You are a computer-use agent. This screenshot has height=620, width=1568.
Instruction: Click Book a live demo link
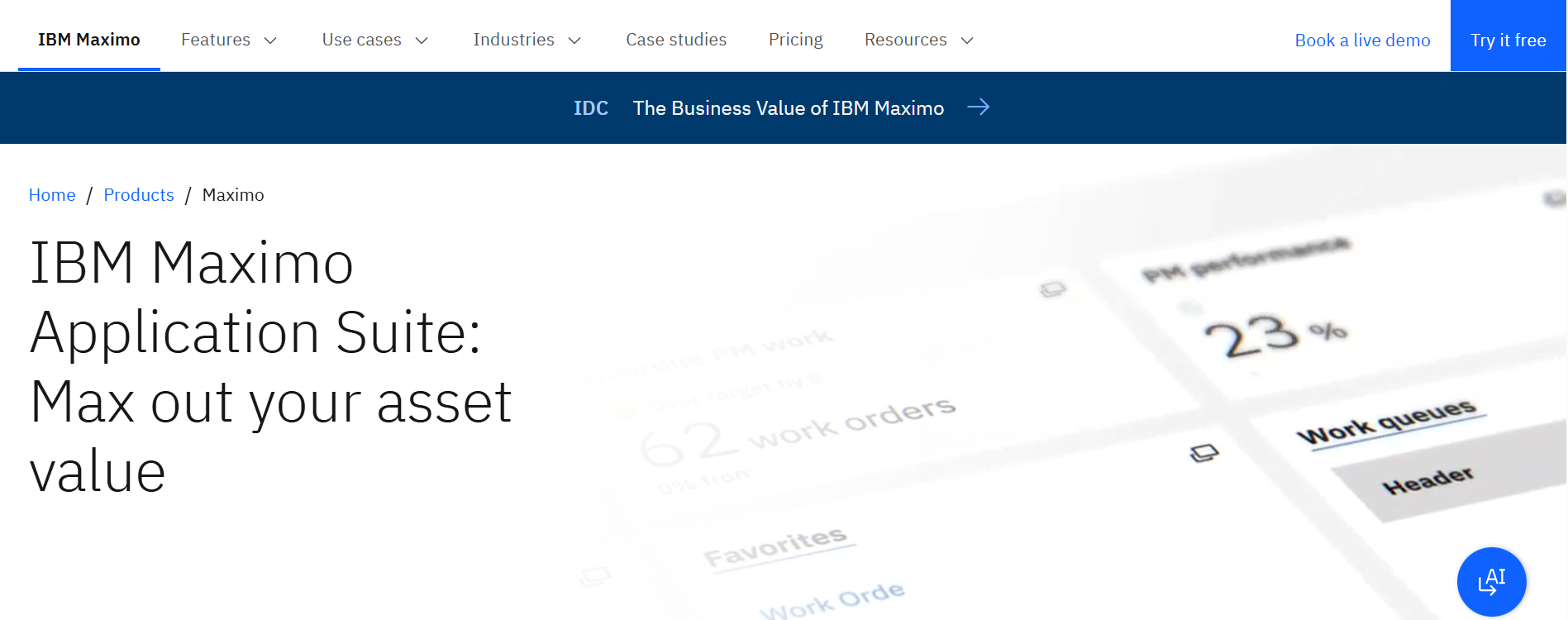coord(1362,41)
